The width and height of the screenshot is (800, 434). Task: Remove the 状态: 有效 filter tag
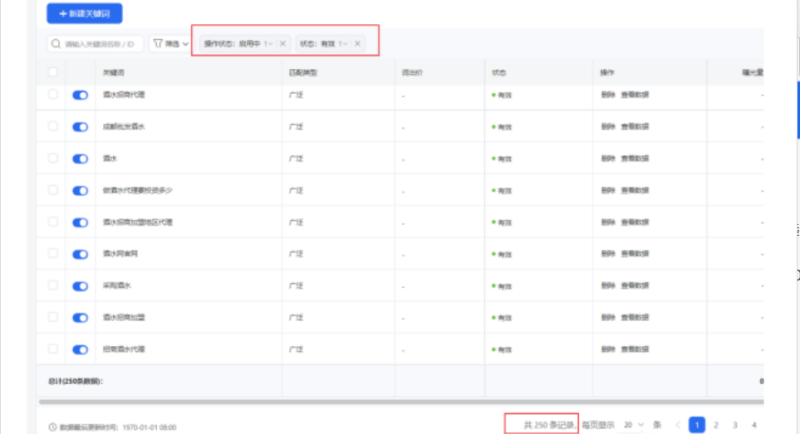357,44
